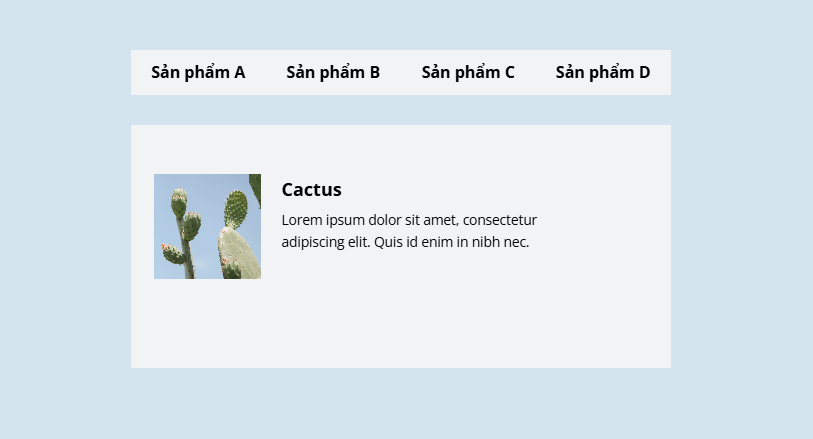Select the Sản phẩm C tab
Screen dimensions: 813x439
(x=468, y=73)
